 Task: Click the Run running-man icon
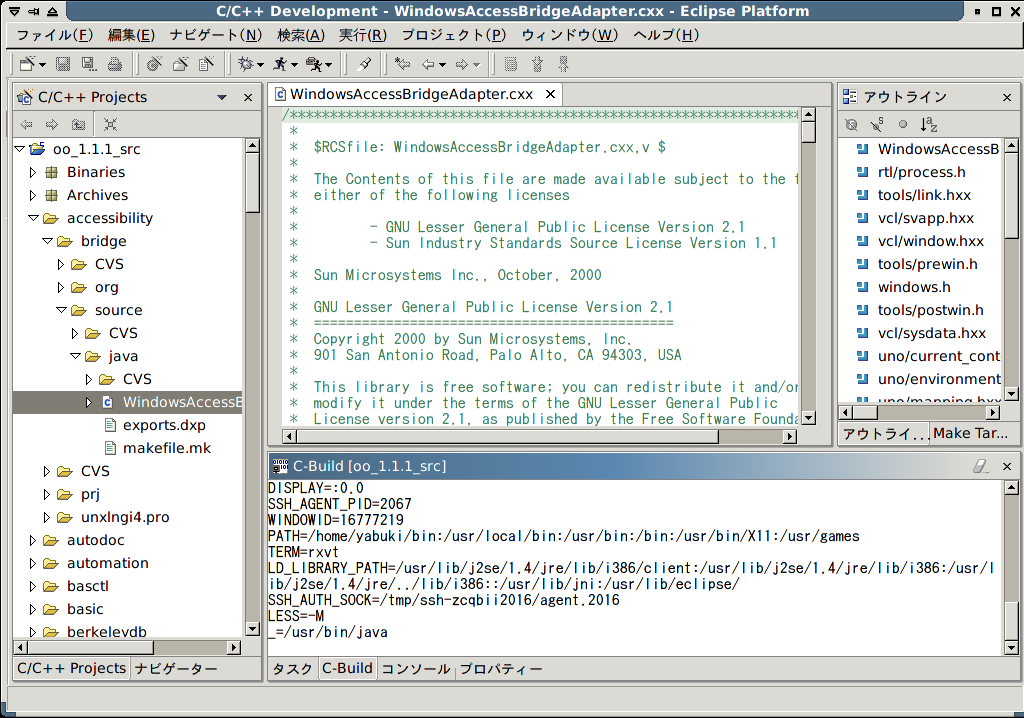pyautogui.click(x=281, y=65)
